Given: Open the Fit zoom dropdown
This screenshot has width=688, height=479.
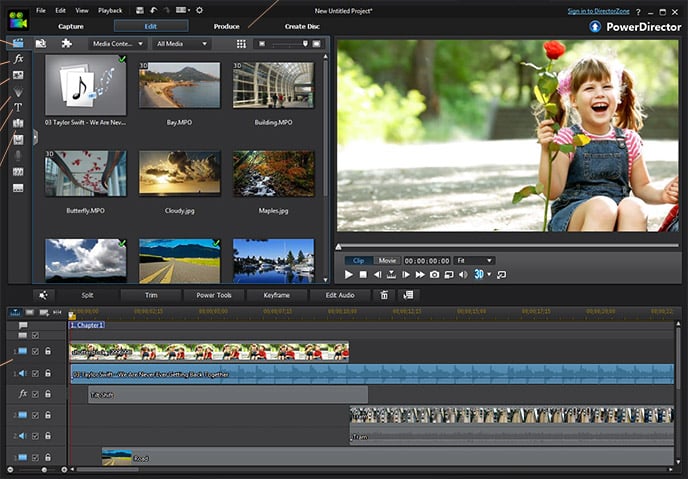Looking at the screenshot, I should (474, 261).
